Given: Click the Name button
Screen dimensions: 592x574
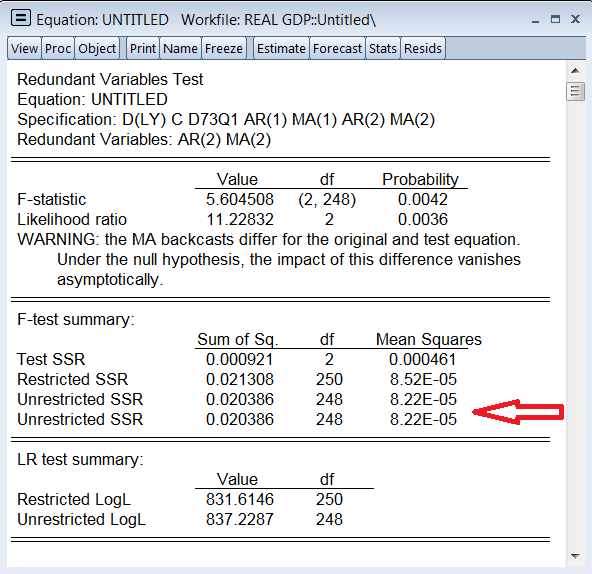Looking at the screenshot, I should click(x=180, y=48).
